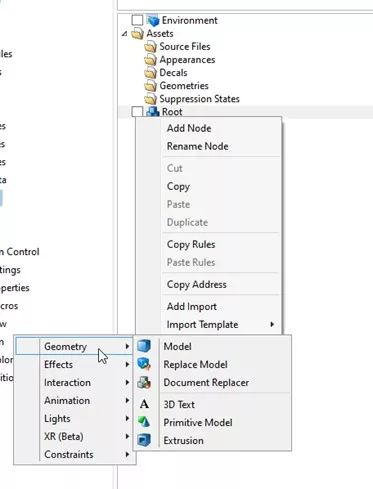Screen dimensions: 373x489
Task: Click the Assets folder icon
Action: click(137, 33)
